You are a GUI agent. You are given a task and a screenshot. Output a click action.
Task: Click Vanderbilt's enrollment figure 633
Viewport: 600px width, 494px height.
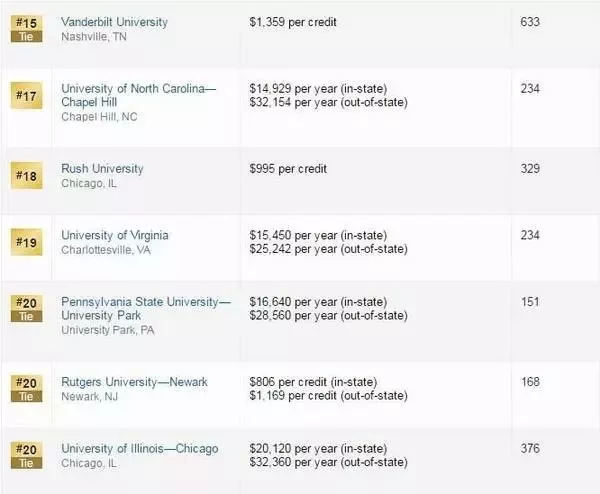[530, 22]
